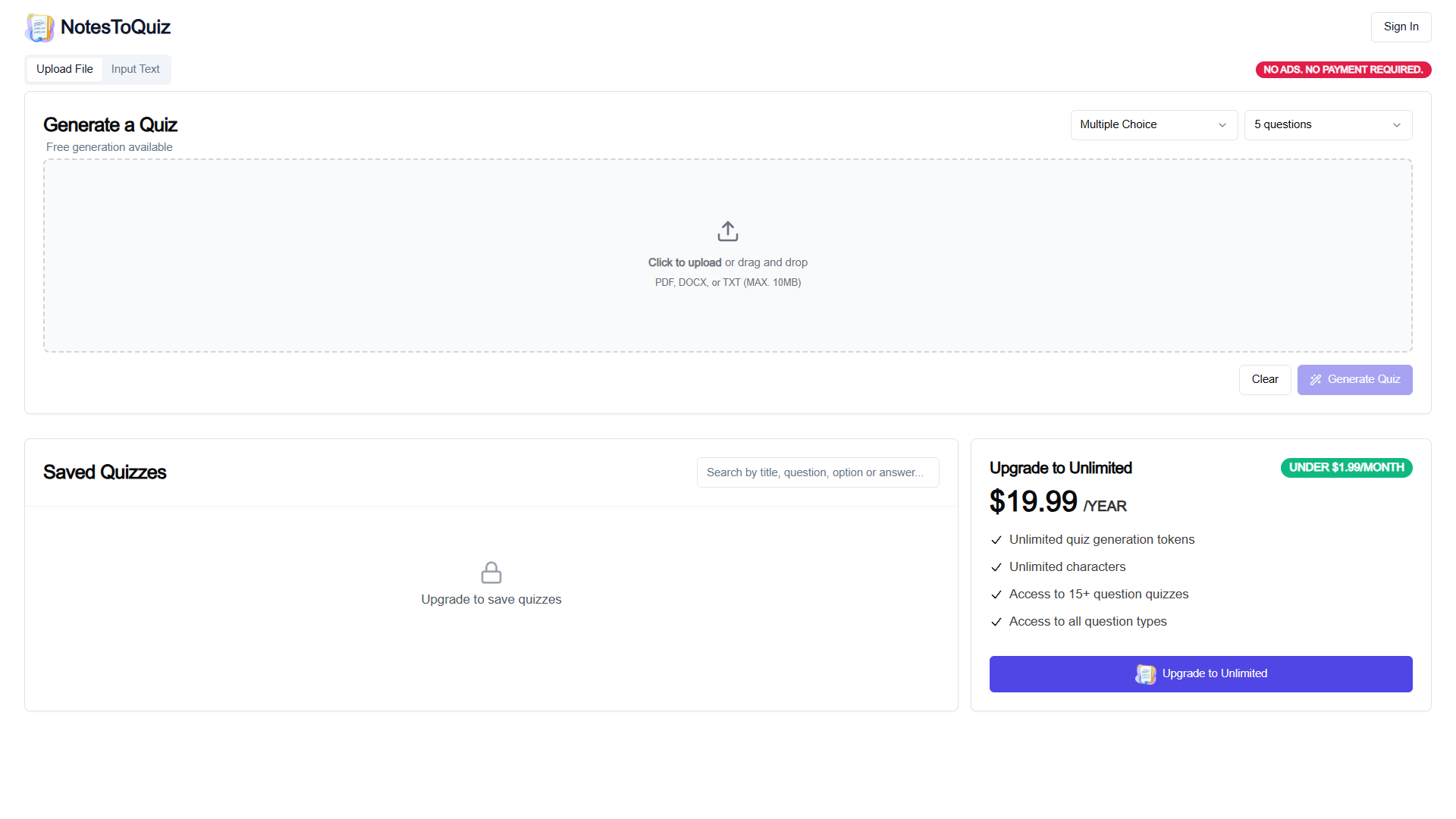Click checkmark beside Unlimited quiz generation tokens
Image resolution: width=1456 pixels, height=819 pixels.
point(996,540)
